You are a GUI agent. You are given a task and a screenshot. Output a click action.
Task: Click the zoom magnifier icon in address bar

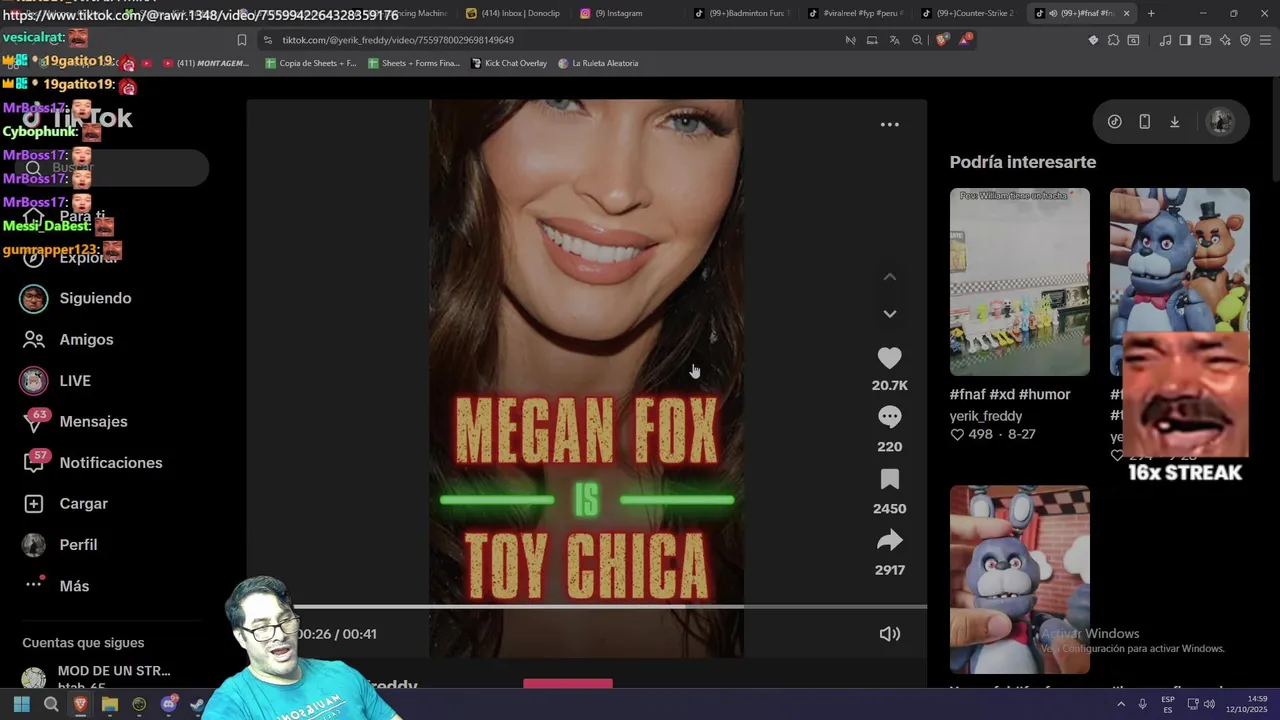tap(917, 40)
